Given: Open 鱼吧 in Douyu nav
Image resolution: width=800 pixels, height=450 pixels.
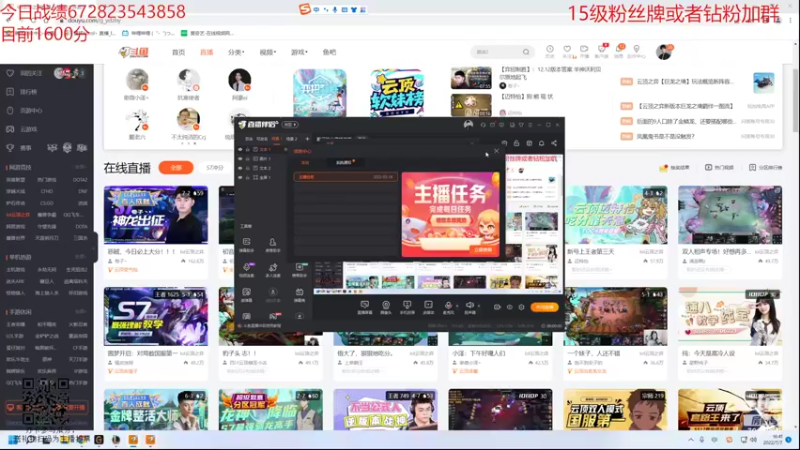Looking at the screenshot, I should [x=330, y=52].
